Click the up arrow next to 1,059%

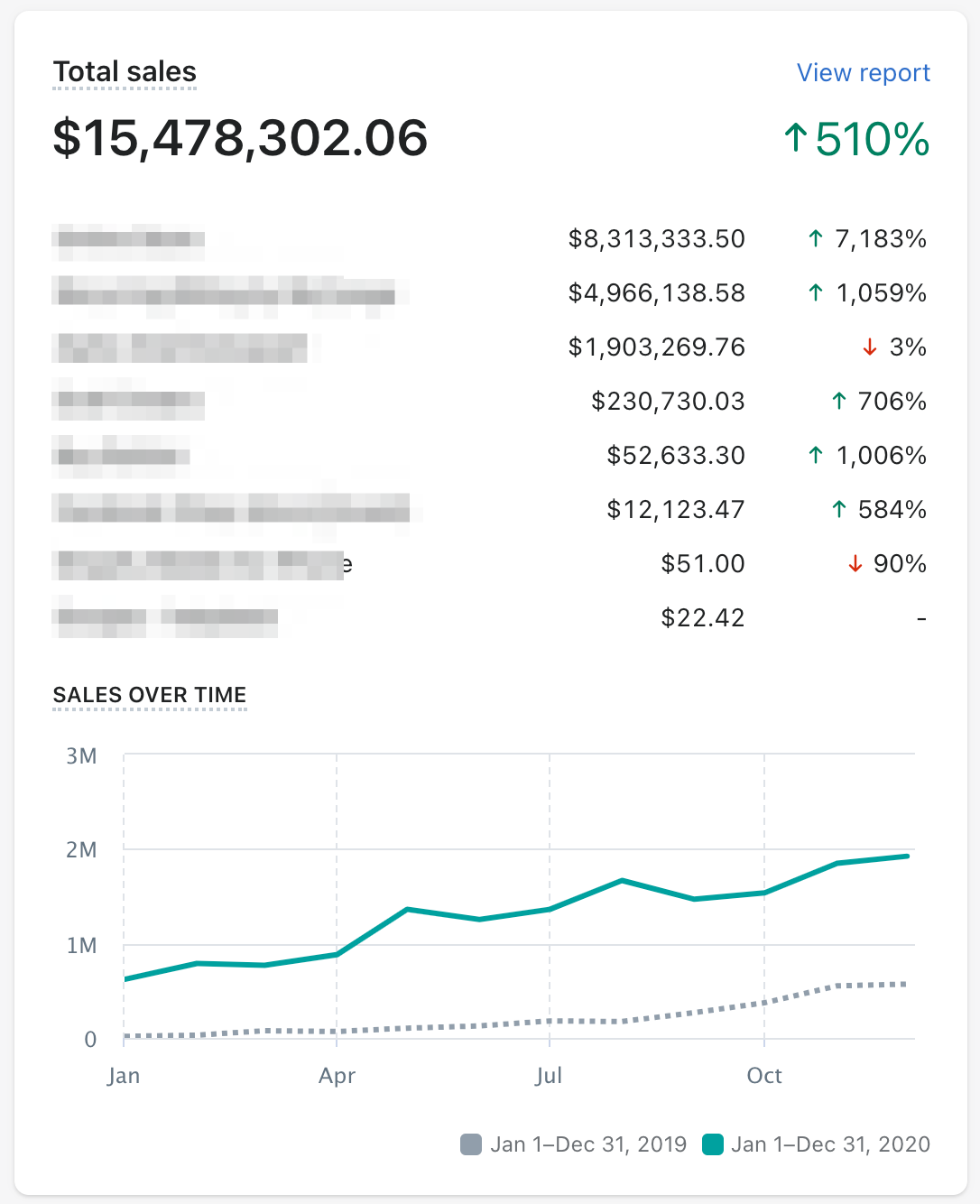coord(816,293)
